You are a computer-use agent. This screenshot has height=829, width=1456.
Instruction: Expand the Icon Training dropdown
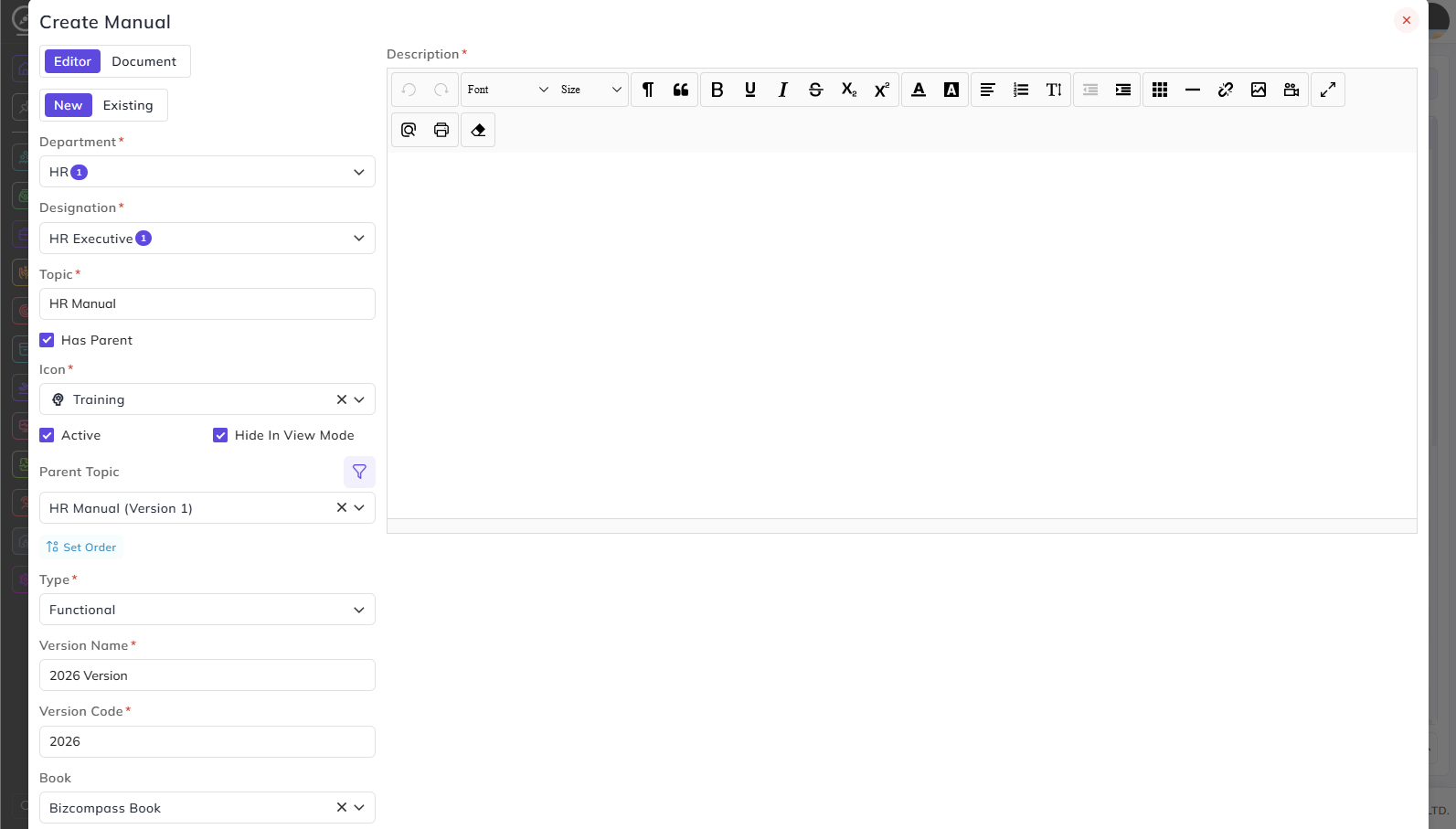pos(359,399)
